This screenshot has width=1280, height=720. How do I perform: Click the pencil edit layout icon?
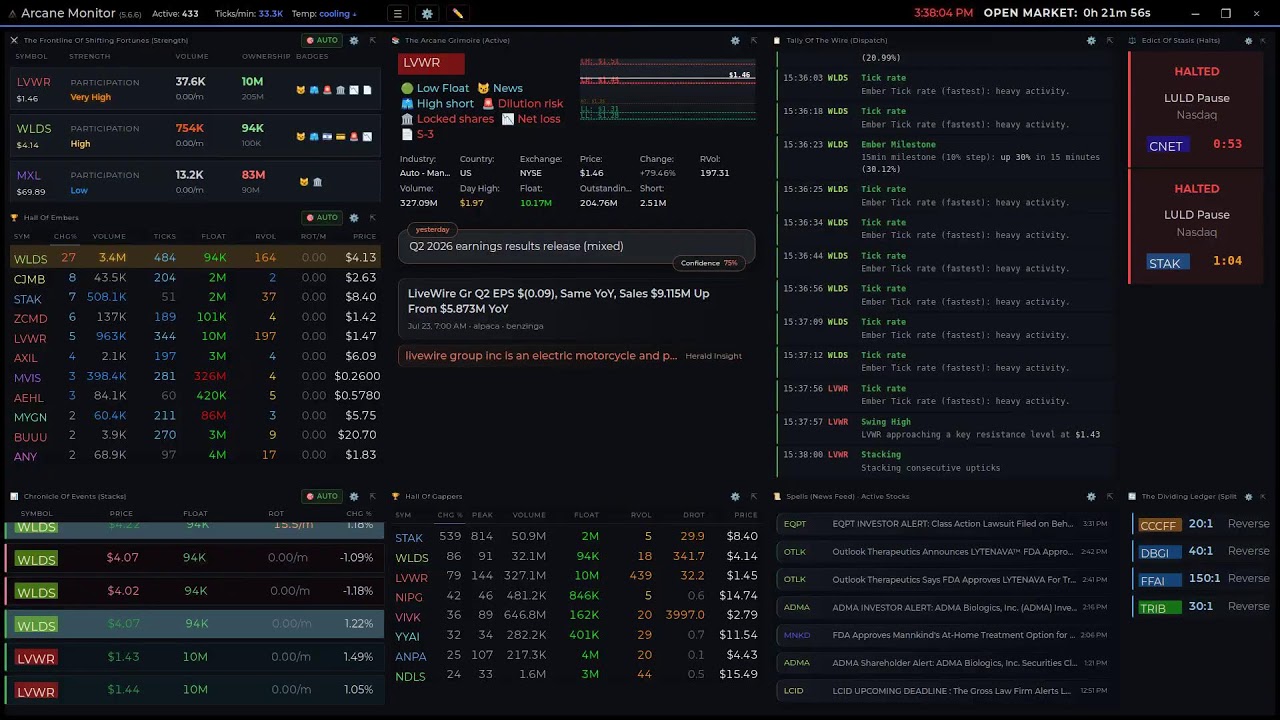click(457, 14)
